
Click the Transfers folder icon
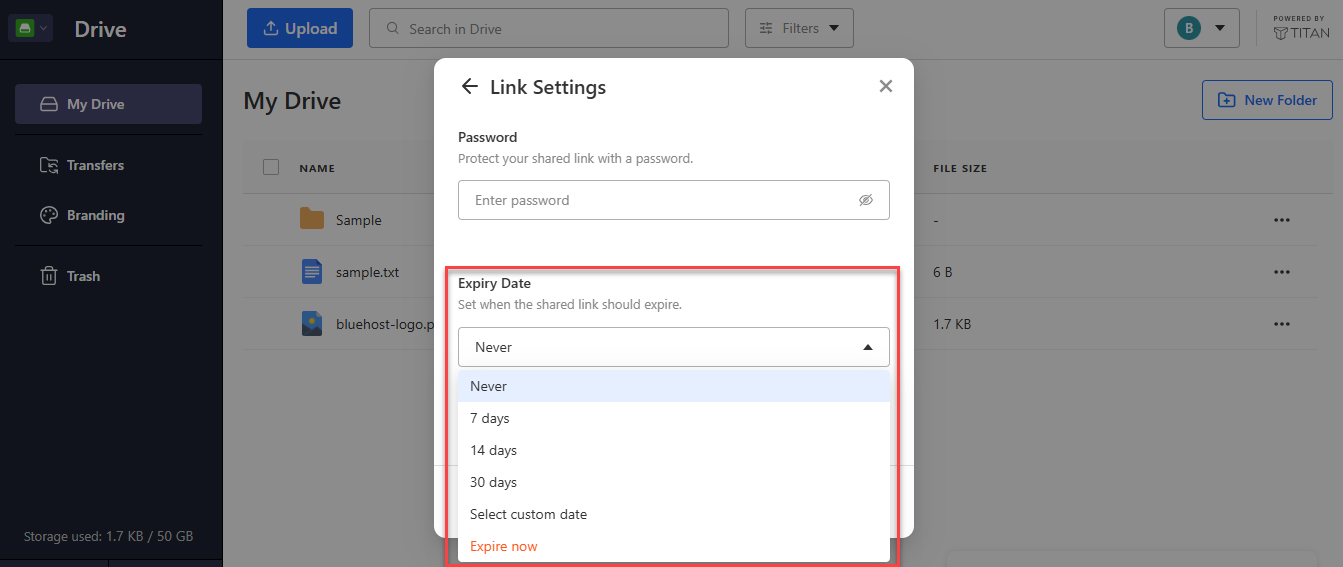(x=48, y=165)
